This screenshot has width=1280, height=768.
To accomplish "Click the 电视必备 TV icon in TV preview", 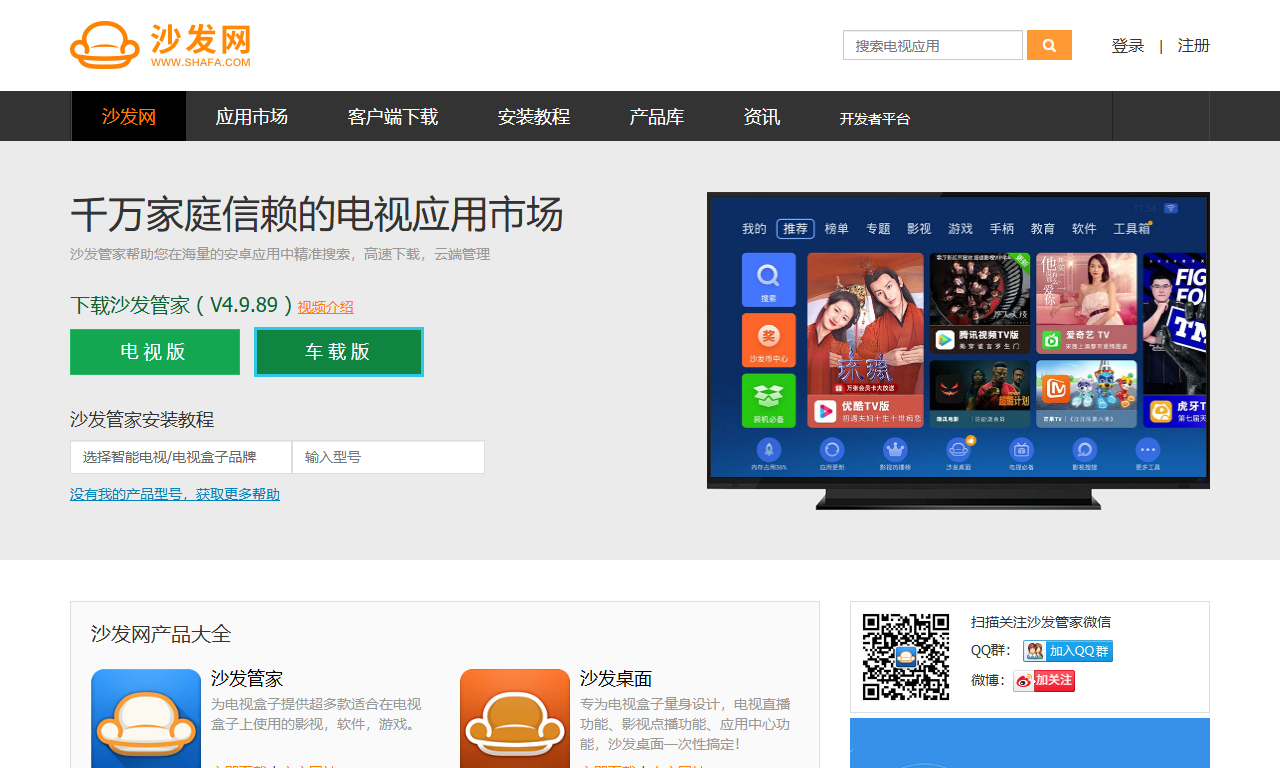I will (1021, 450).
